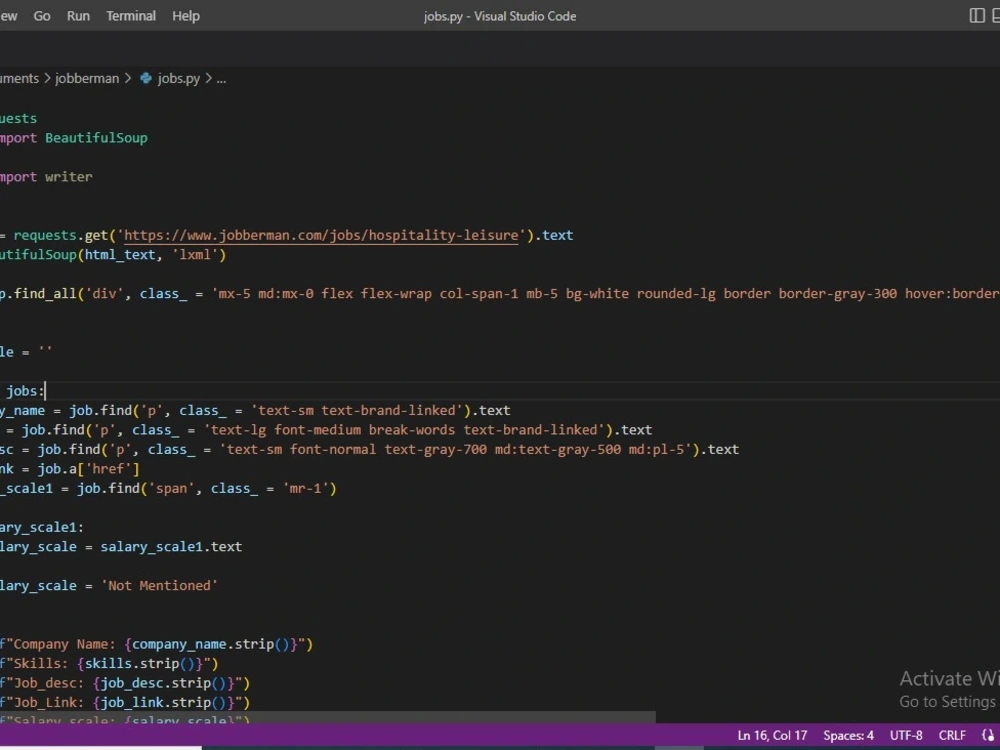Follow the jobberman.com hospitality-leisure URL

[321, 235]
